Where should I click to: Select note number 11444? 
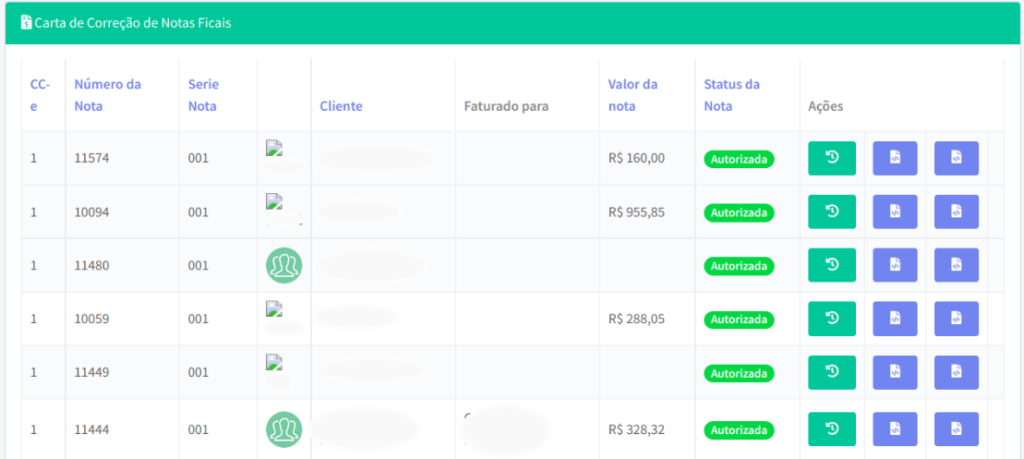91,430
